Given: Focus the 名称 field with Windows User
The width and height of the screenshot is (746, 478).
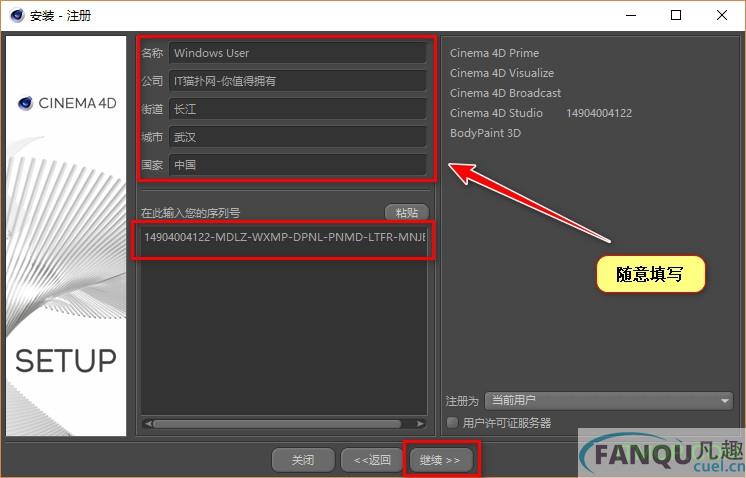Looking at the screenshot, I should click(x=297, y=53).
